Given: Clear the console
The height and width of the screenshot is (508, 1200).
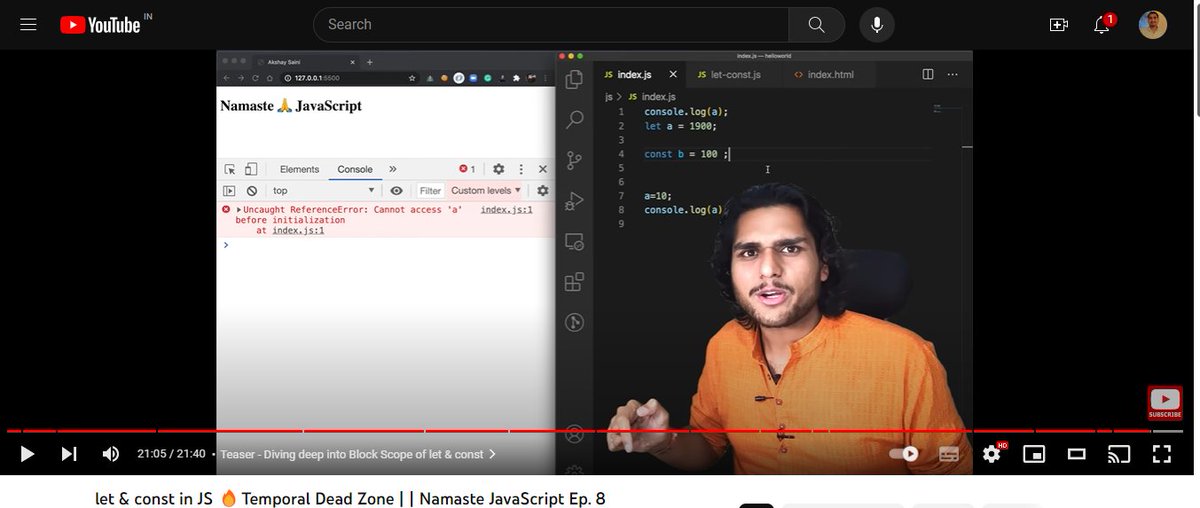Looking at the screenshot, I should click(x=252, y=190).
